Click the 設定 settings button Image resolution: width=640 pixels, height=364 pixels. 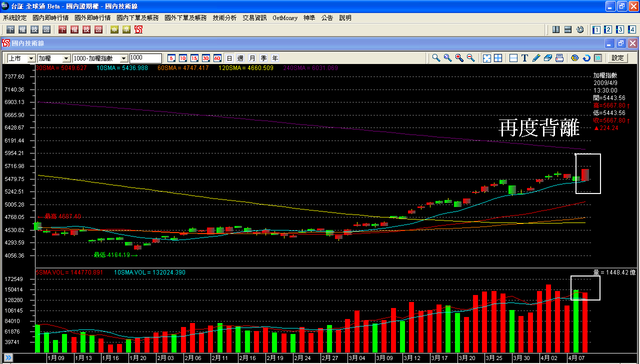[617, 58]
